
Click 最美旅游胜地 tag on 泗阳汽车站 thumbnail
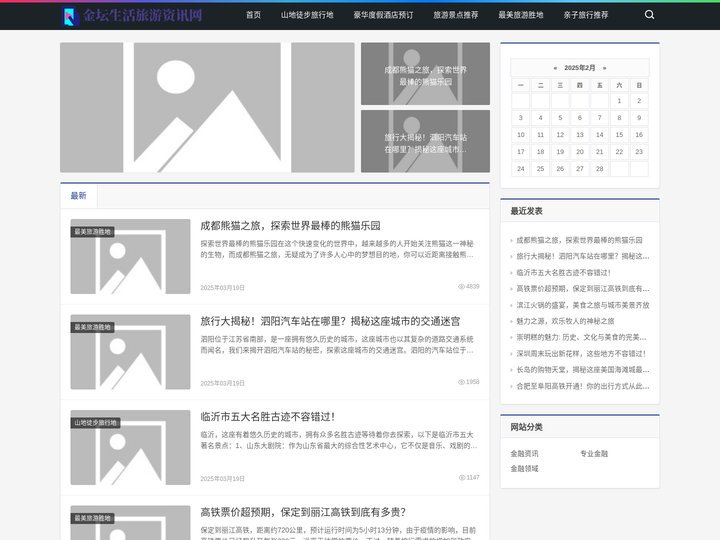(92, 327)
